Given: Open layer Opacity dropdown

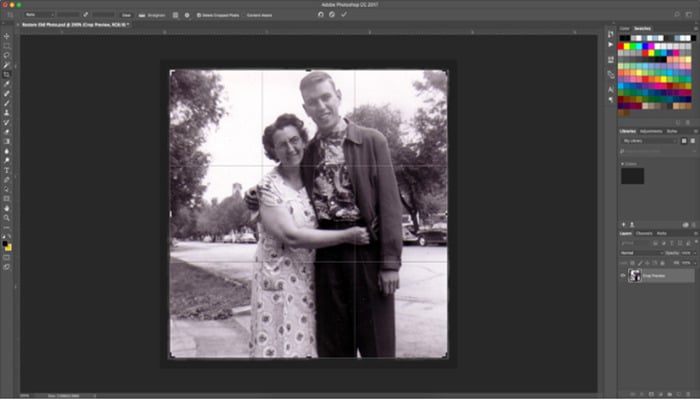Looking at the screenshot, I should 695,253.
